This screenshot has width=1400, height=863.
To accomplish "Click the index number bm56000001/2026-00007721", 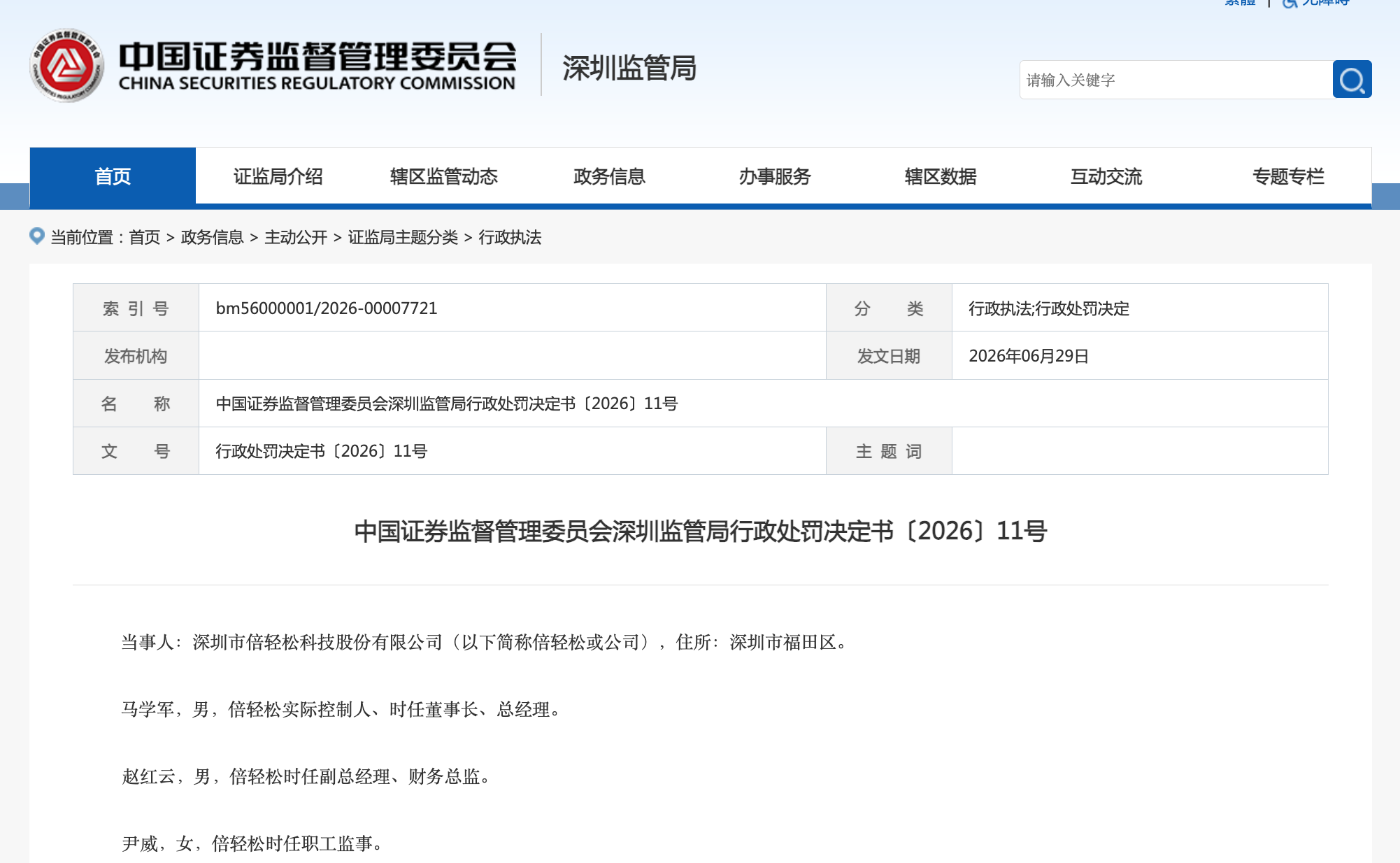I will tap(327, 308).
